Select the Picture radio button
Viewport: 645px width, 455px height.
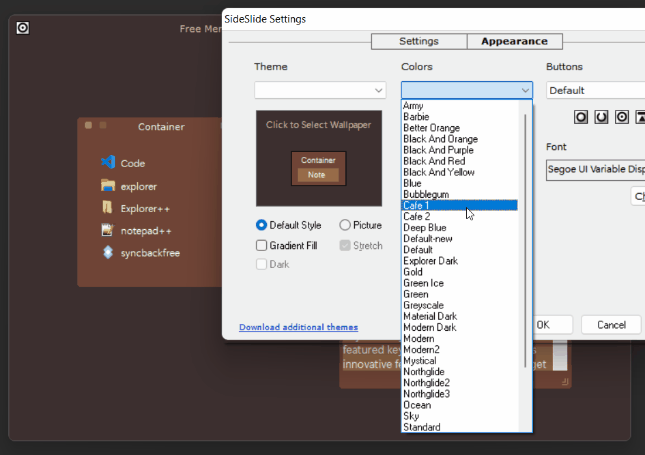(345, 226)
